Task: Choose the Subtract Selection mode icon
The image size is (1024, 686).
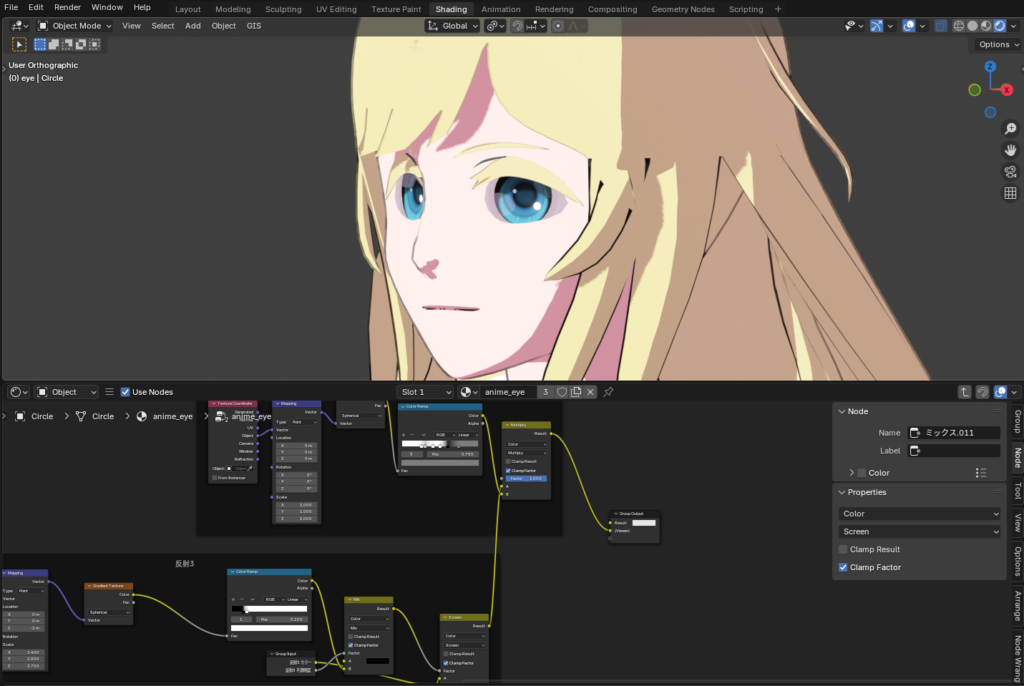Action: (67, 44)
